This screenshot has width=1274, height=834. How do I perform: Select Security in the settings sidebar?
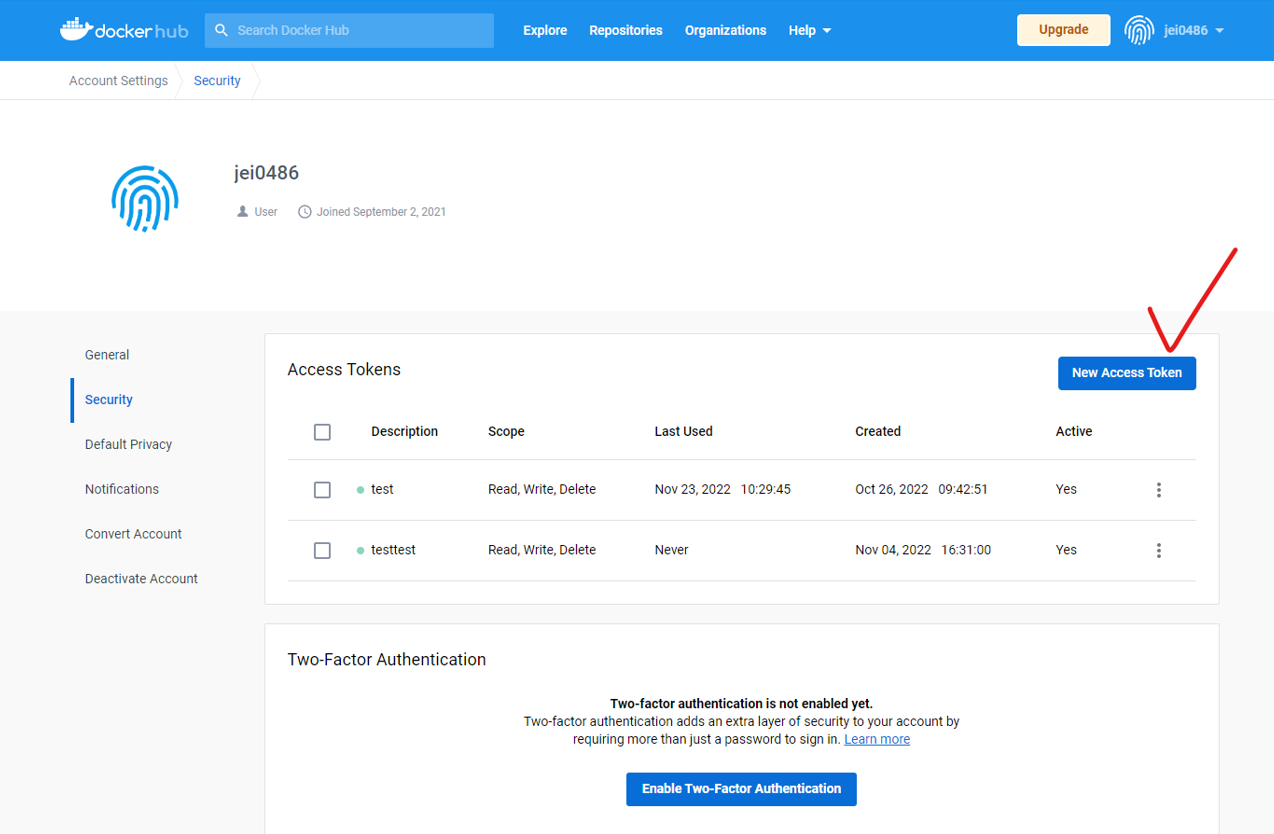(x=109, y=400)
